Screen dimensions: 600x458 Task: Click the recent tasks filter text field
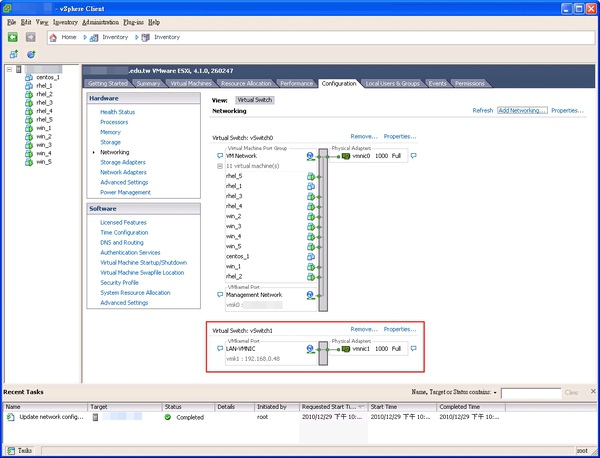531,393
